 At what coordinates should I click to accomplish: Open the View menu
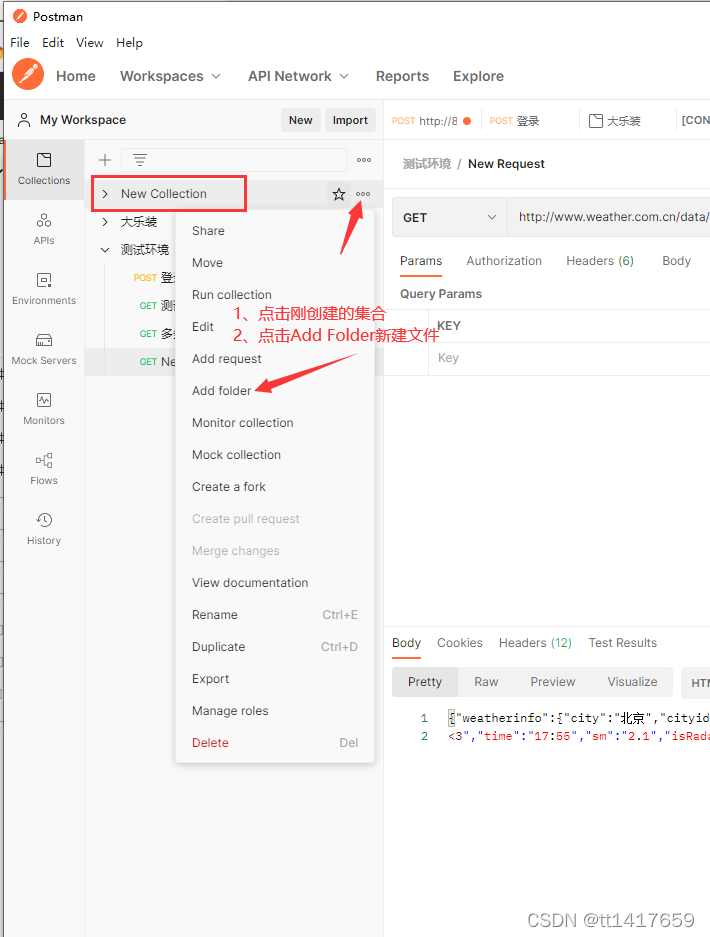click(90, 42)
